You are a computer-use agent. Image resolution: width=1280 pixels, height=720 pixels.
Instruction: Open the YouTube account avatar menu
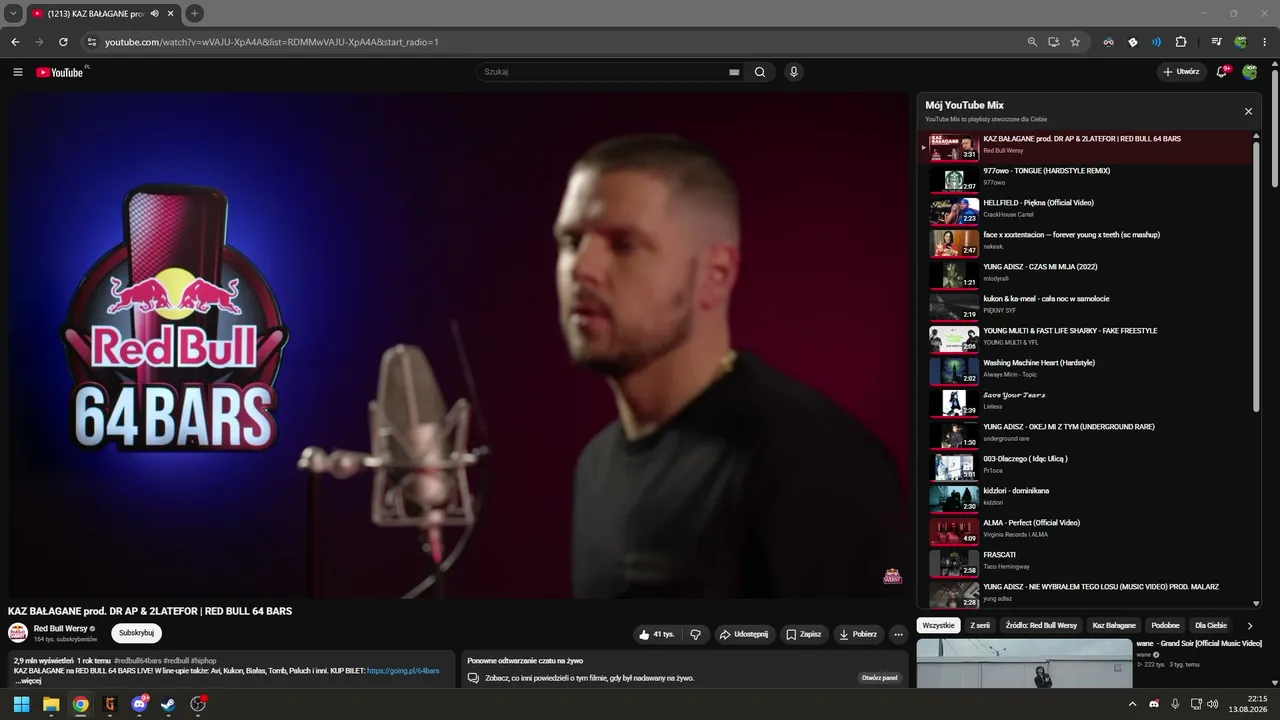1250,72
